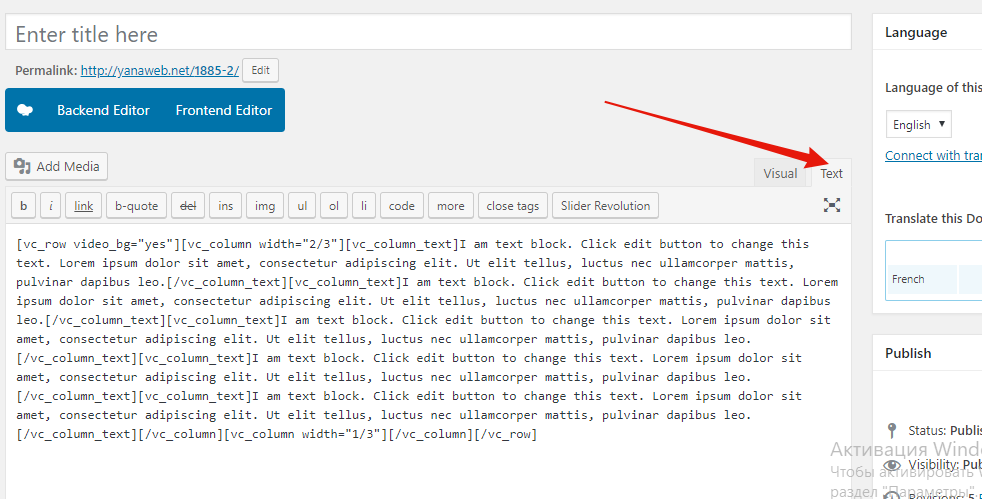Click the link quicktag button
Screen dimensions: 982x499
(x=83, y=206)
